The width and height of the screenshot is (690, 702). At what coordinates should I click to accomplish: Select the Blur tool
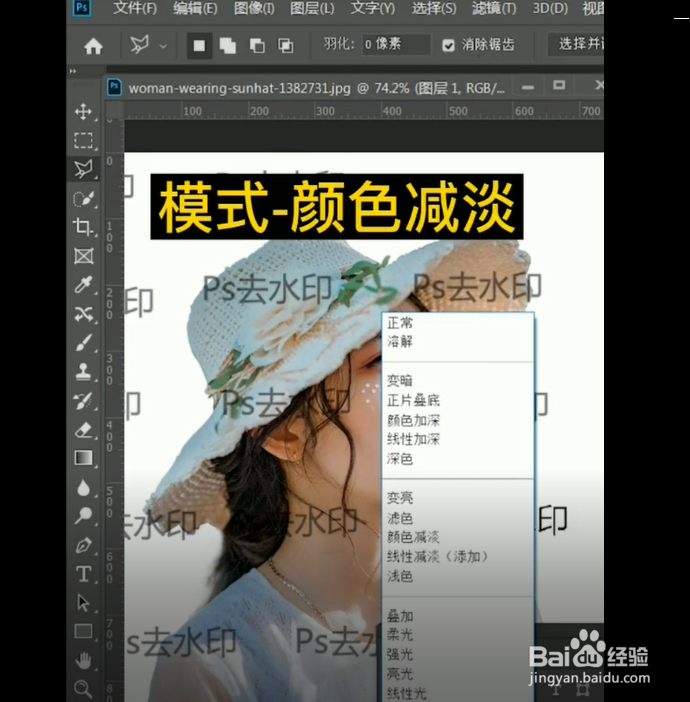[83, 488]
